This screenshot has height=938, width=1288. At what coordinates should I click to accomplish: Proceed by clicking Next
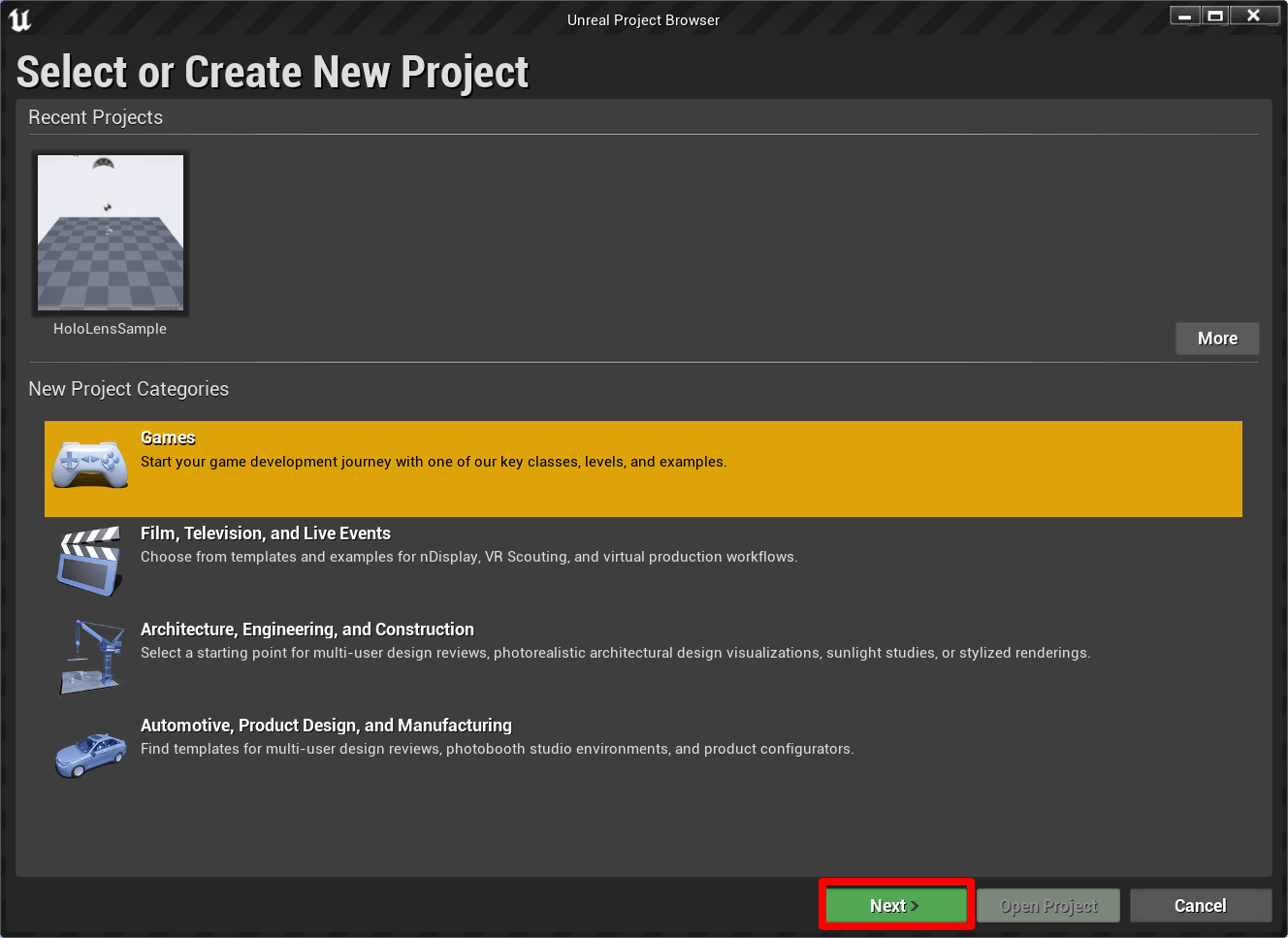[x=894, y=905]
